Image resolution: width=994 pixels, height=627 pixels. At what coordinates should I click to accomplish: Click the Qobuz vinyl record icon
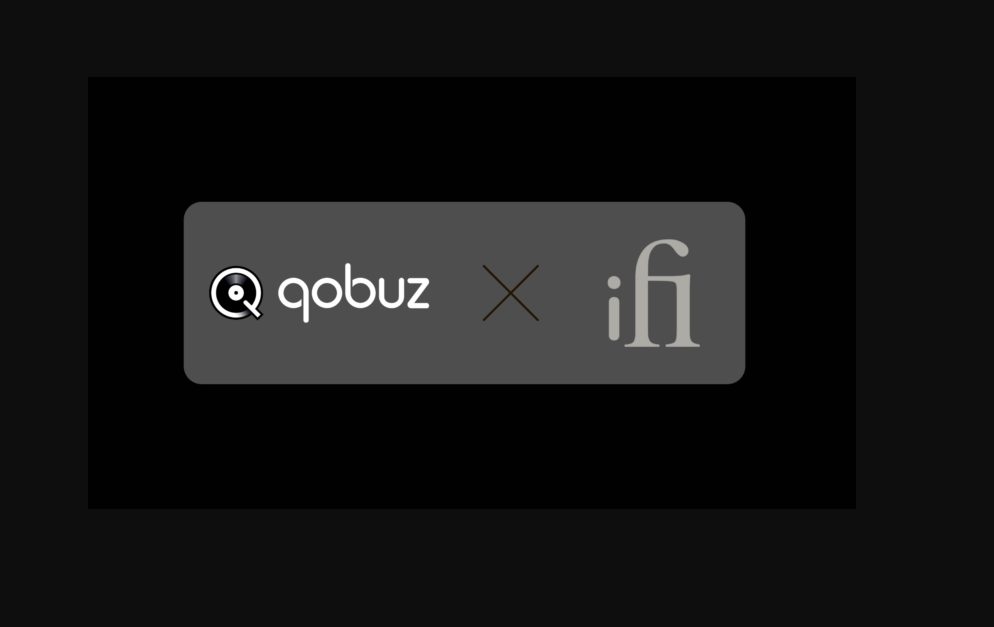(236, 293)
